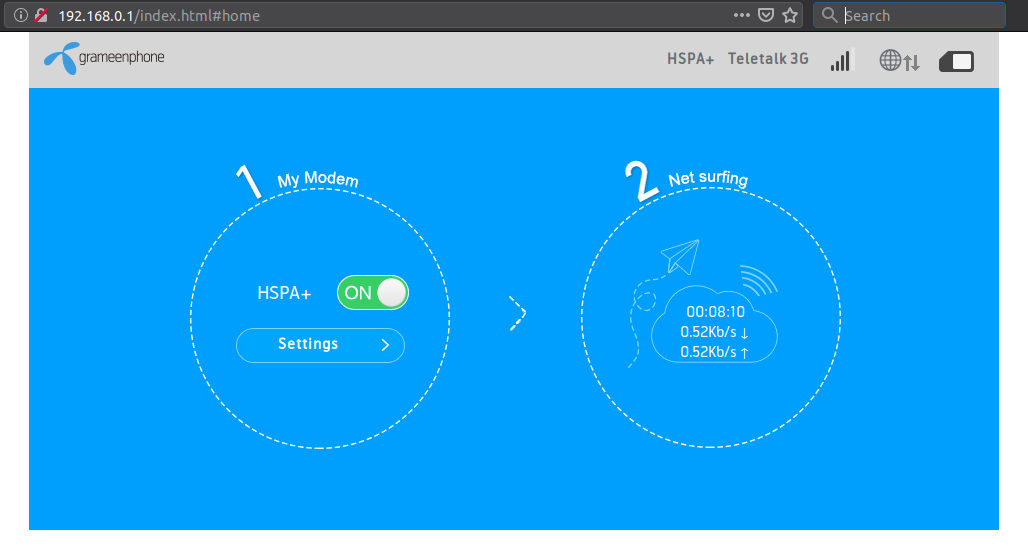1028x550 pixels.
Task: Open the page actions three-dot menu
Action: tap(741, 15)
